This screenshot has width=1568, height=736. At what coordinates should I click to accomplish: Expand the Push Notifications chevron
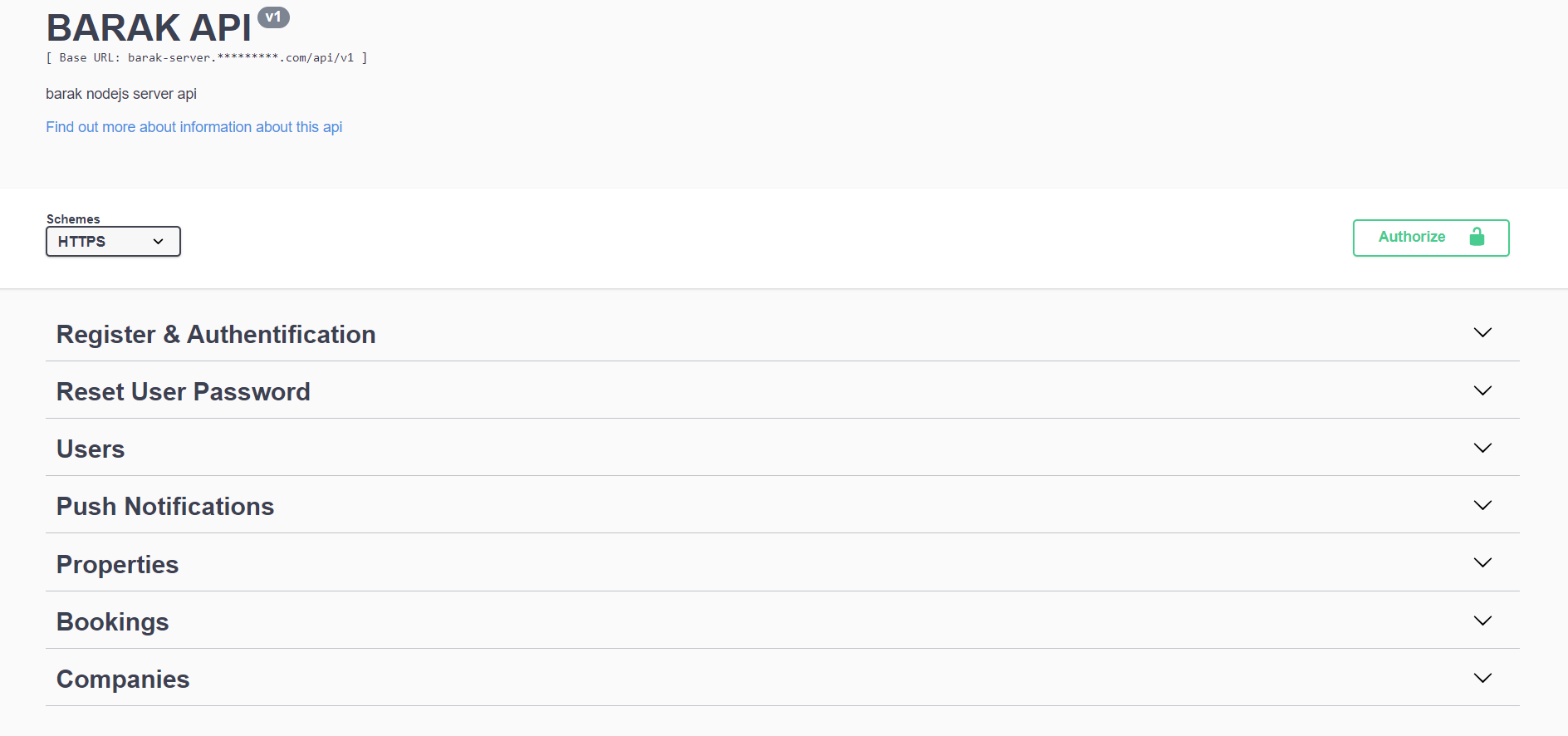click(x=1482, y=505)
